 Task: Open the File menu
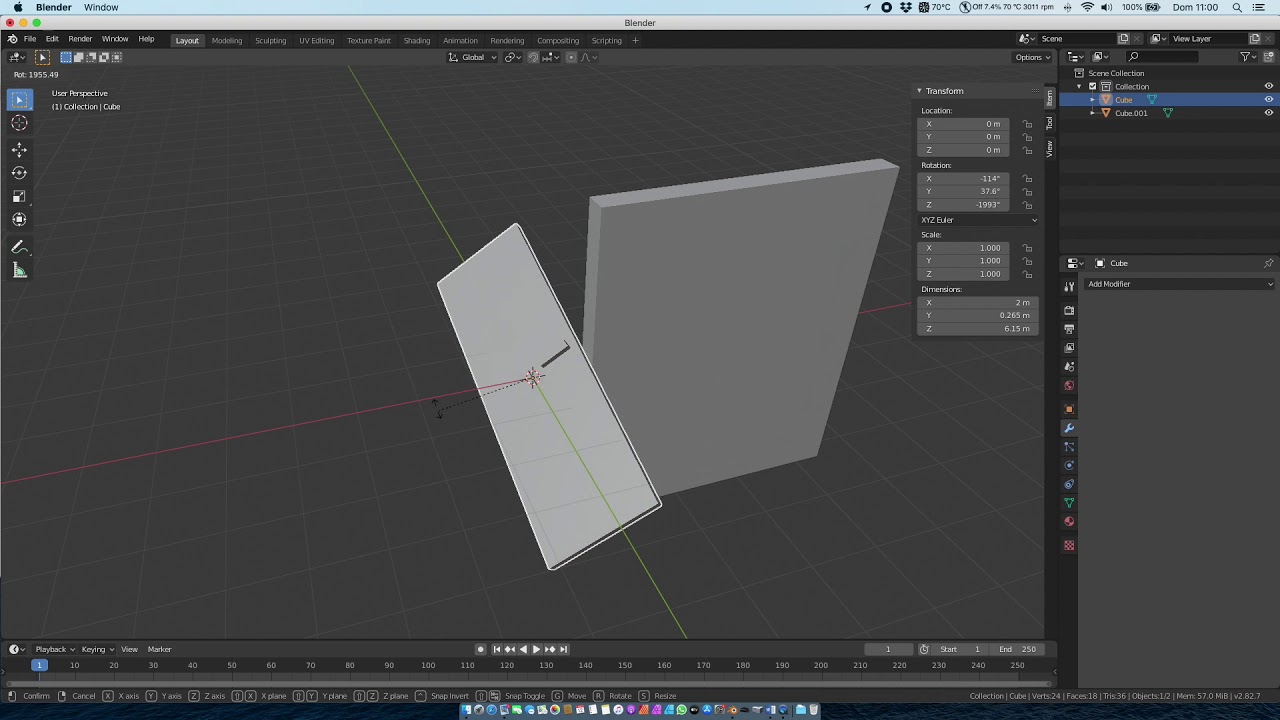coord(30,39)
